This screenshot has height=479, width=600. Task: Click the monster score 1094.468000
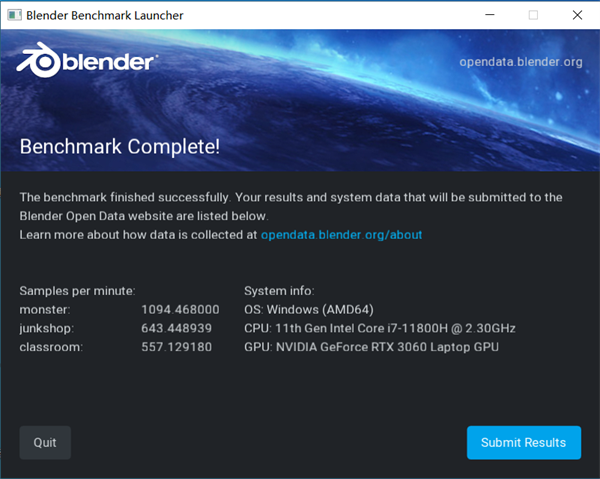[181, 309]
